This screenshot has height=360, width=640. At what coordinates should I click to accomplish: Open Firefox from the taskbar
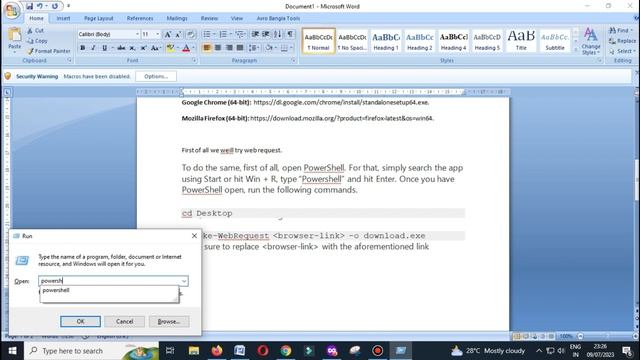pos(217,351)
